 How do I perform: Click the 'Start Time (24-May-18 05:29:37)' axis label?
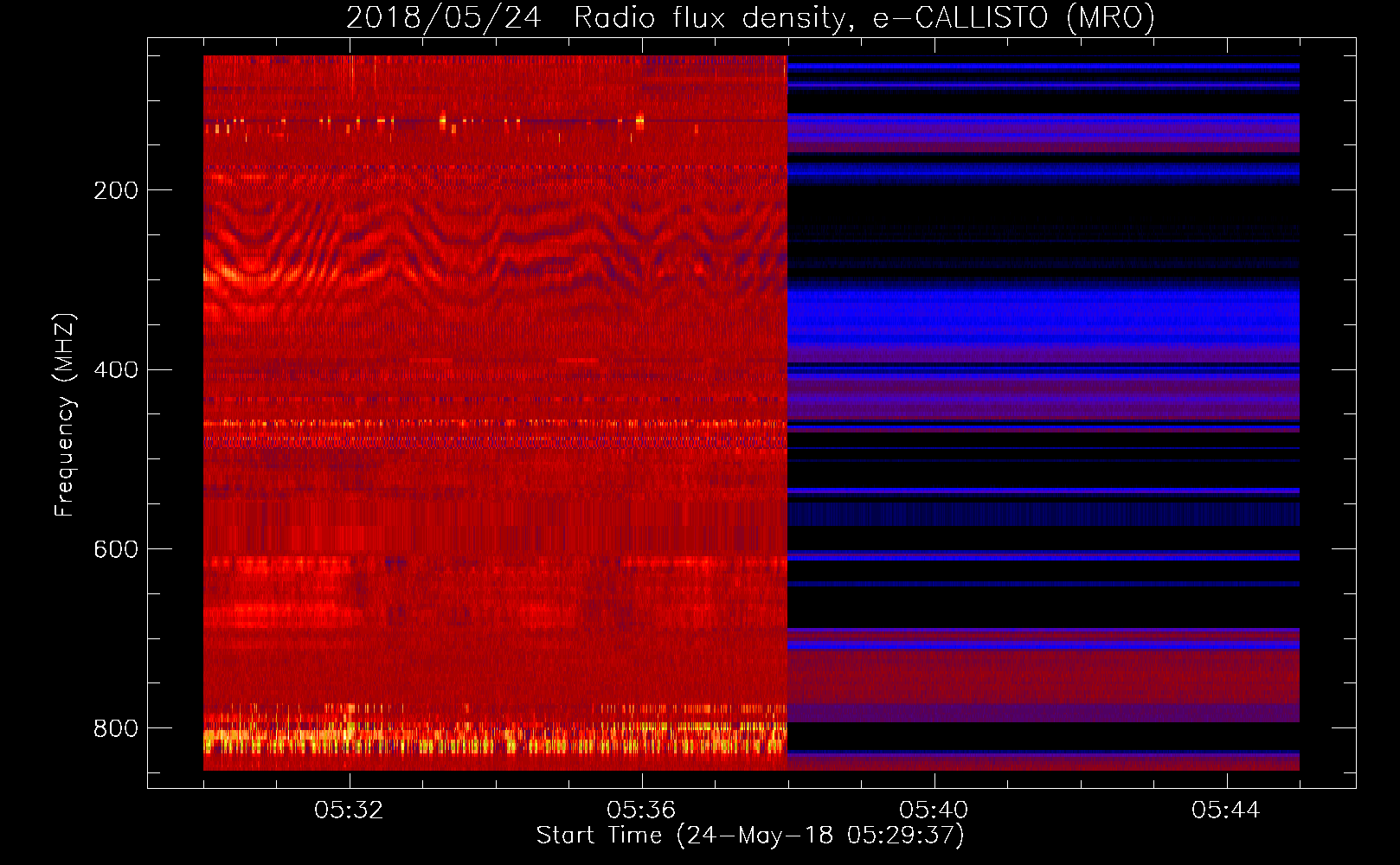tap(750, 836)
